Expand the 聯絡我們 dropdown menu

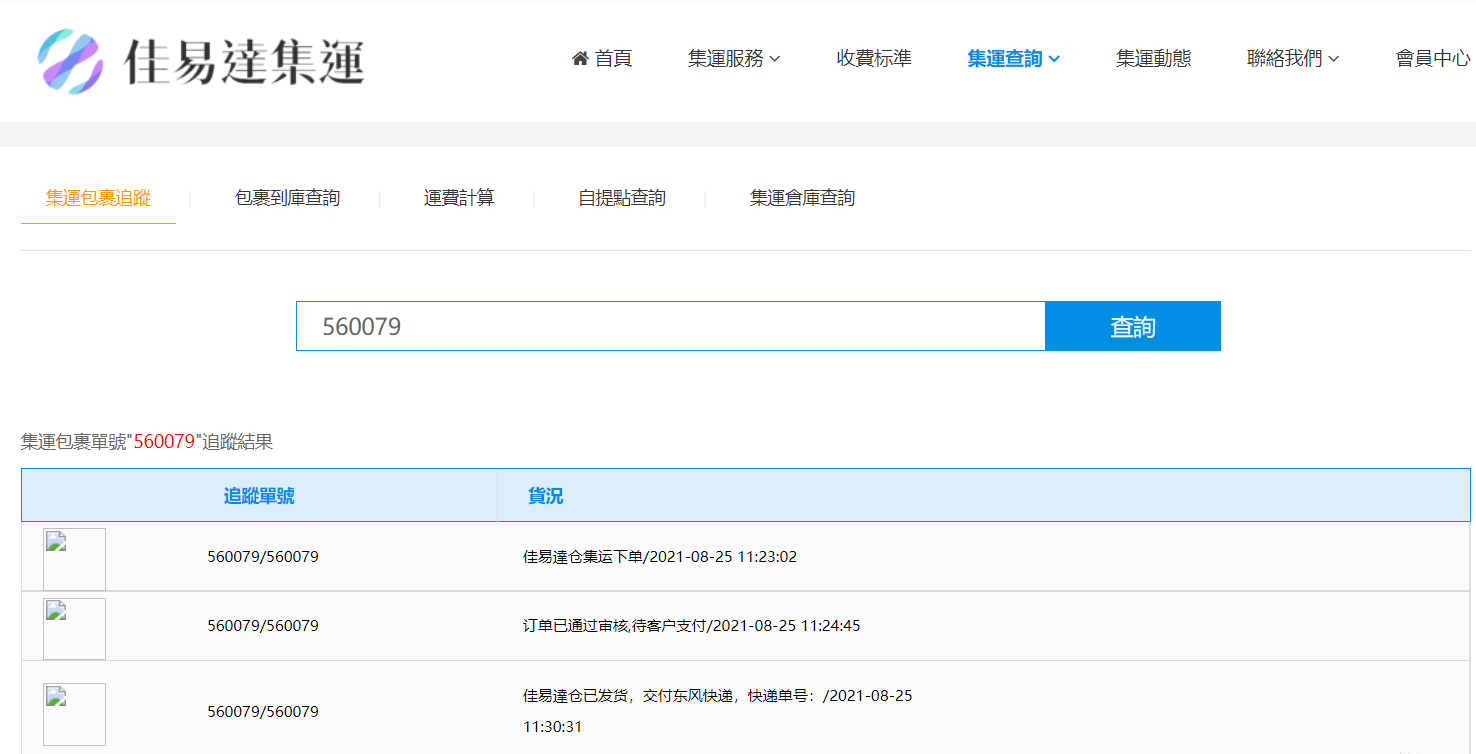(x=1293, y=59)
